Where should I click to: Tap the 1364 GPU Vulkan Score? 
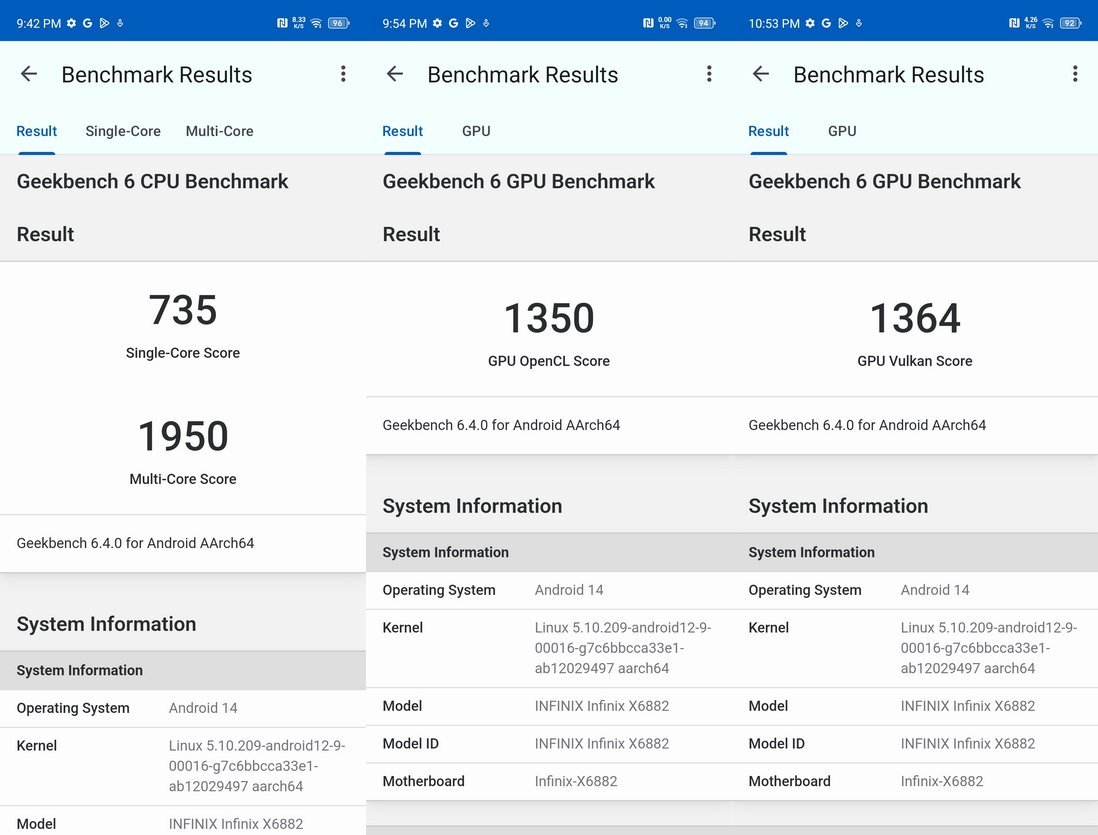[x=915, y=318]
